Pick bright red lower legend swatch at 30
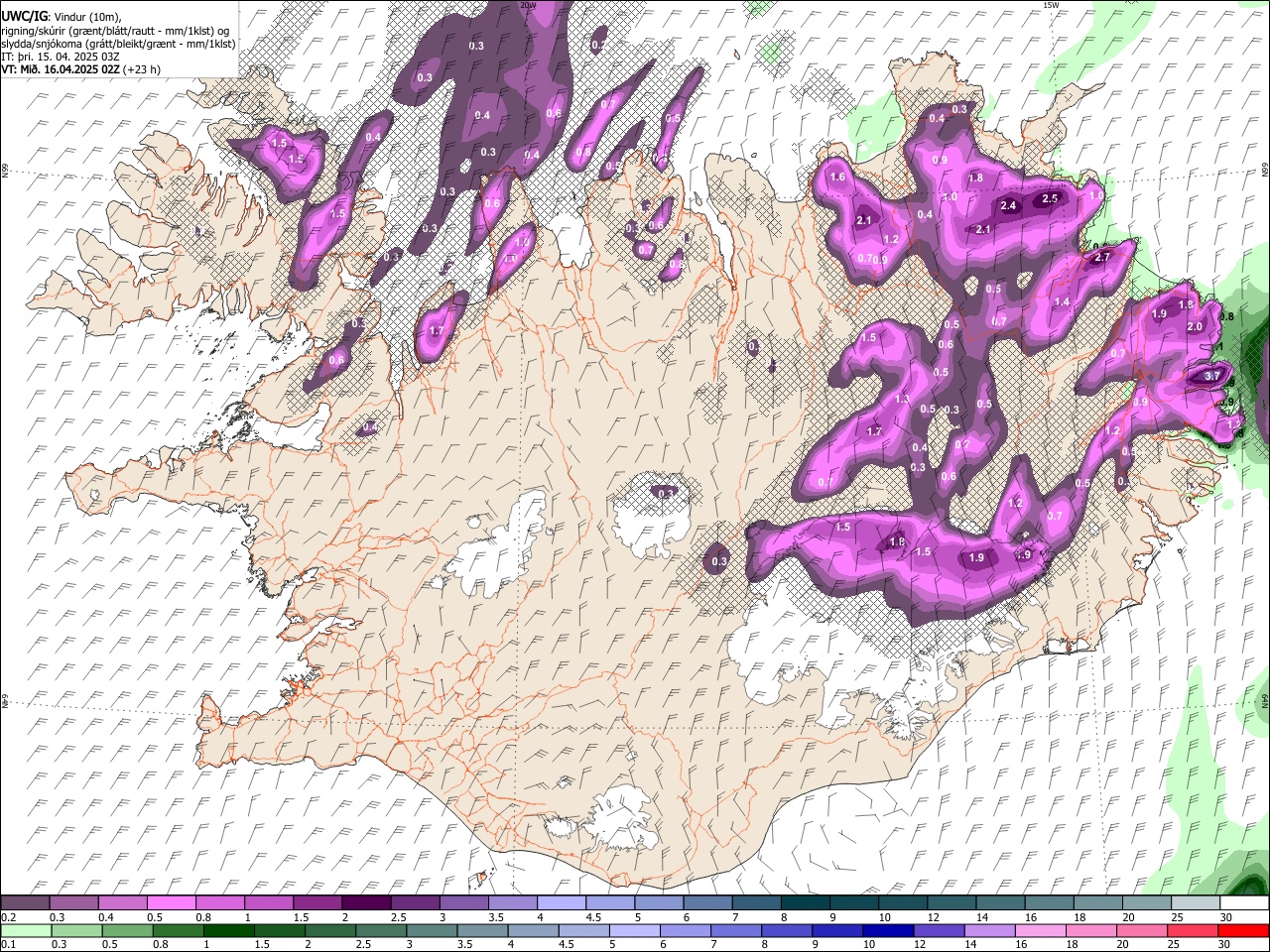The width and height of the screenshot is (1270, 952). click(x=1245, y=931)
